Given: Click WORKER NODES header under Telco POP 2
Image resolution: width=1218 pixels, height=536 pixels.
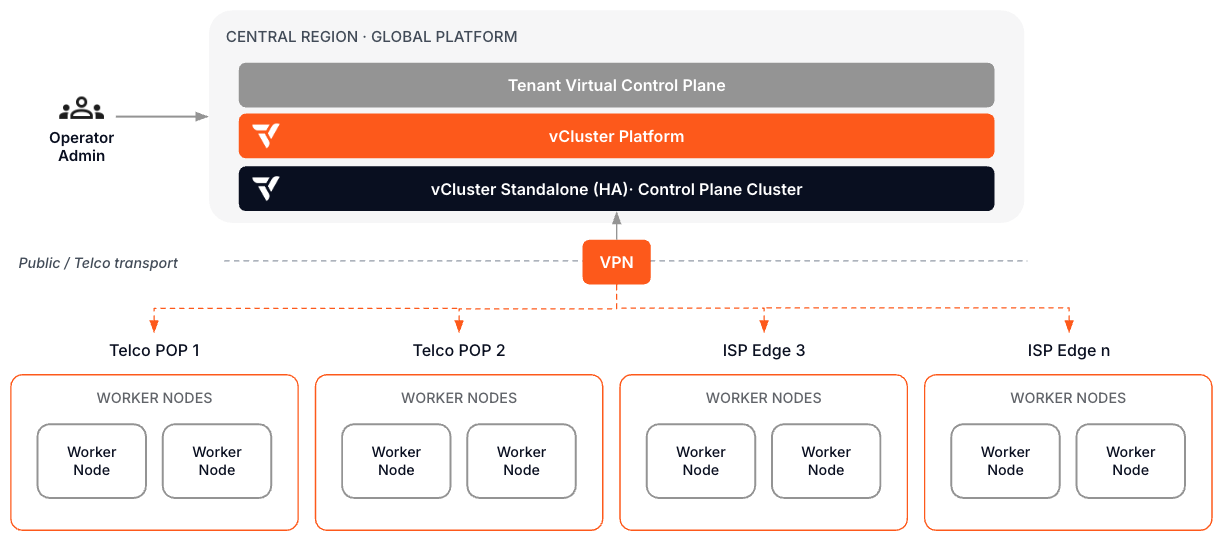Looking at the screenshot, I should coord(459,398).
